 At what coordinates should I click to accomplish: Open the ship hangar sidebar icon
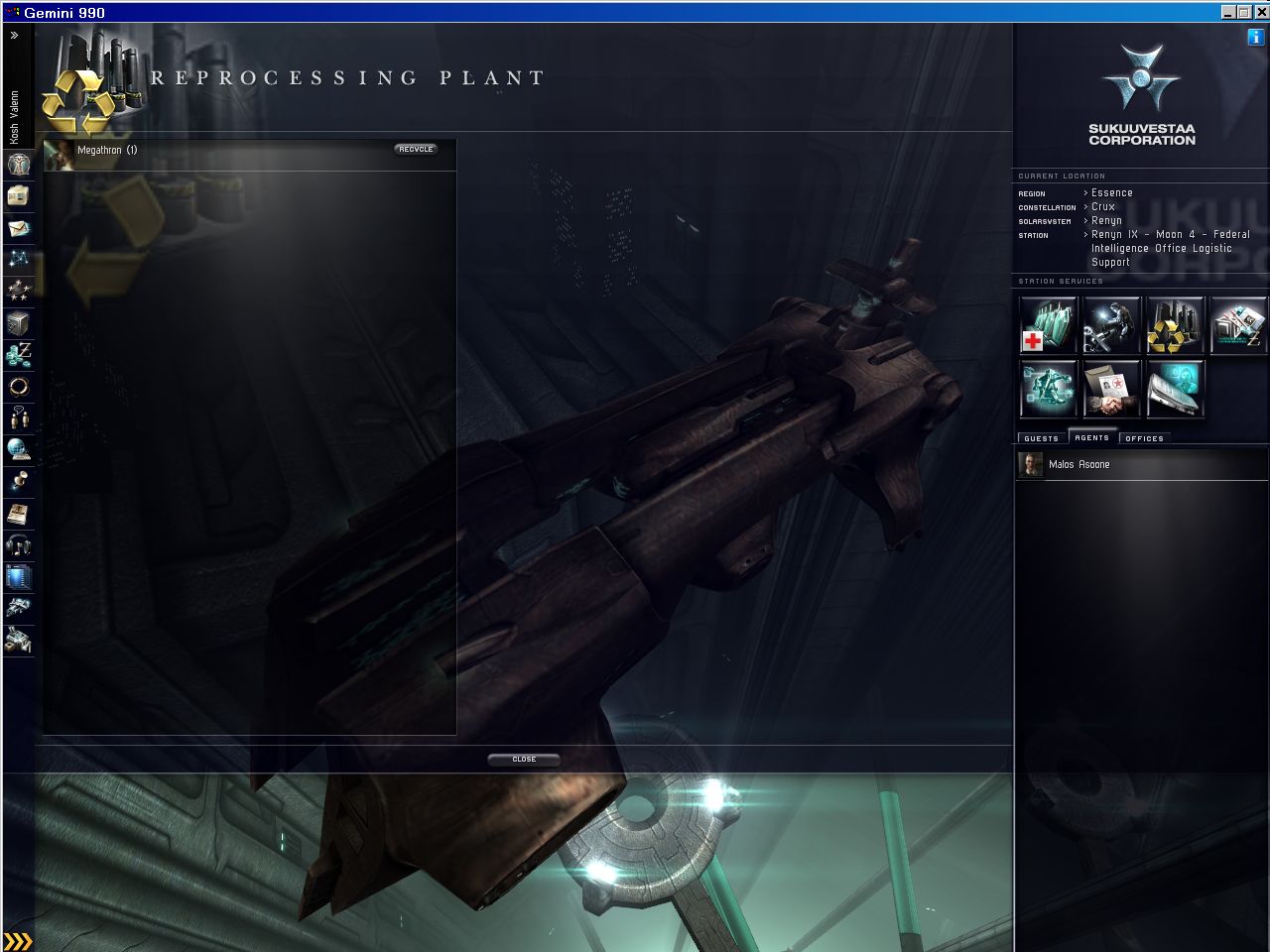pos(18,608)
